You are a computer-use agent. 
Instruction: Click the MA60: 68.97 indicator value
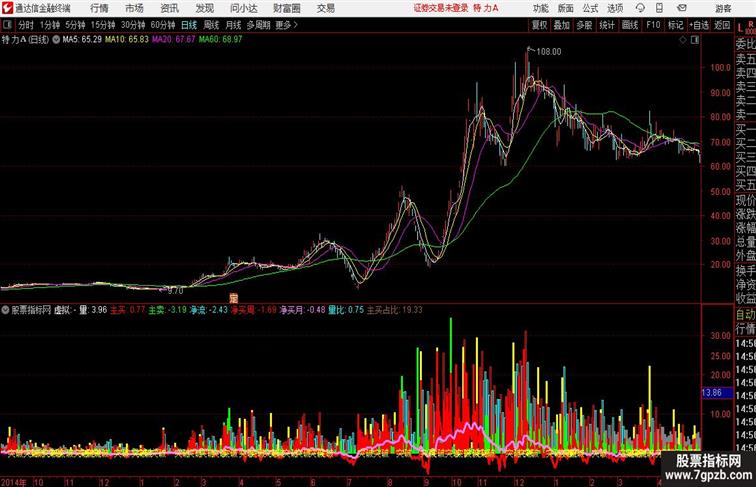tap(220, 40)
